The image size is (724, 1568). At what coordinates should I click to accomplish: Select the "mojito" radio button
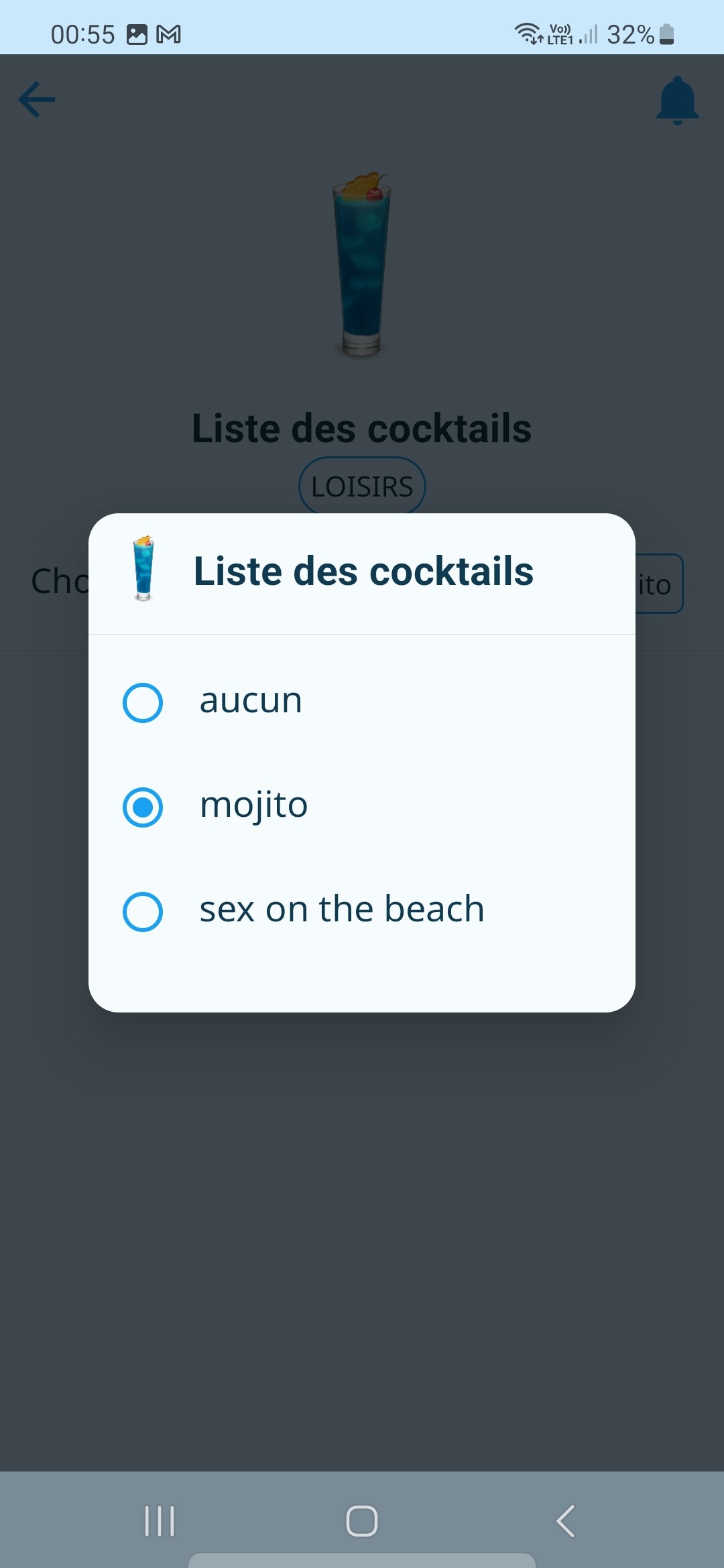[143, 807]
